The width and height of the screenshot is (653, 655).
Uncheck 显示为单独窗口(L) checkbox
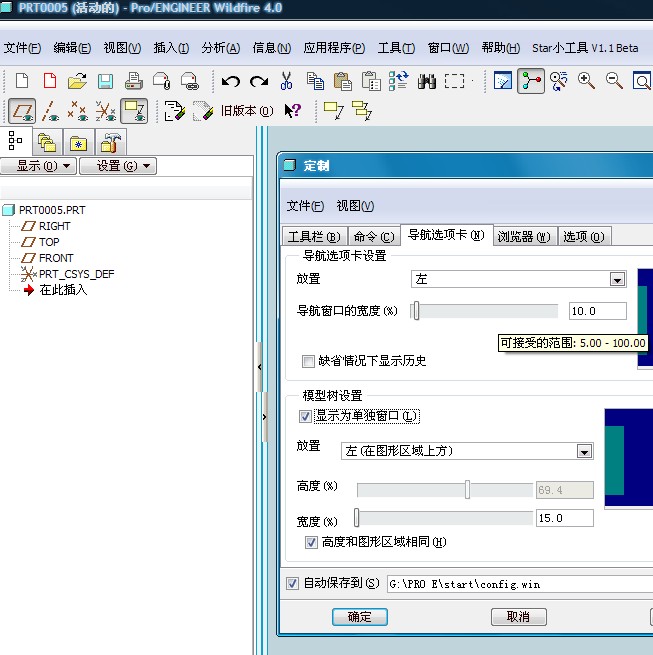pyautogui.click(x=305, y=416)
